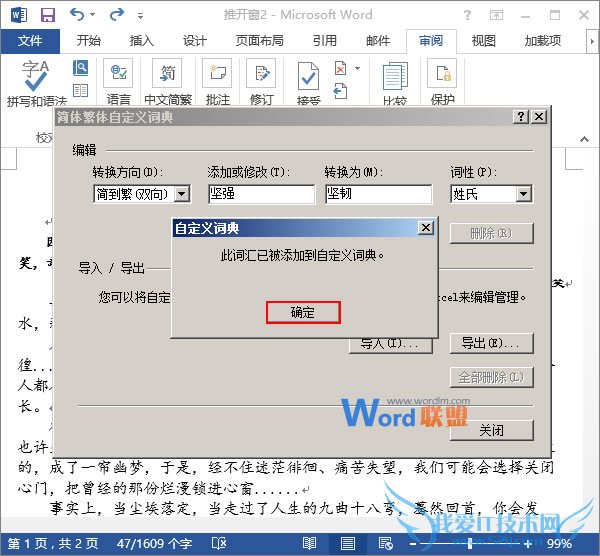Open the Undo history dropdown arrow
600x556 pixels.
pos(93,15)
